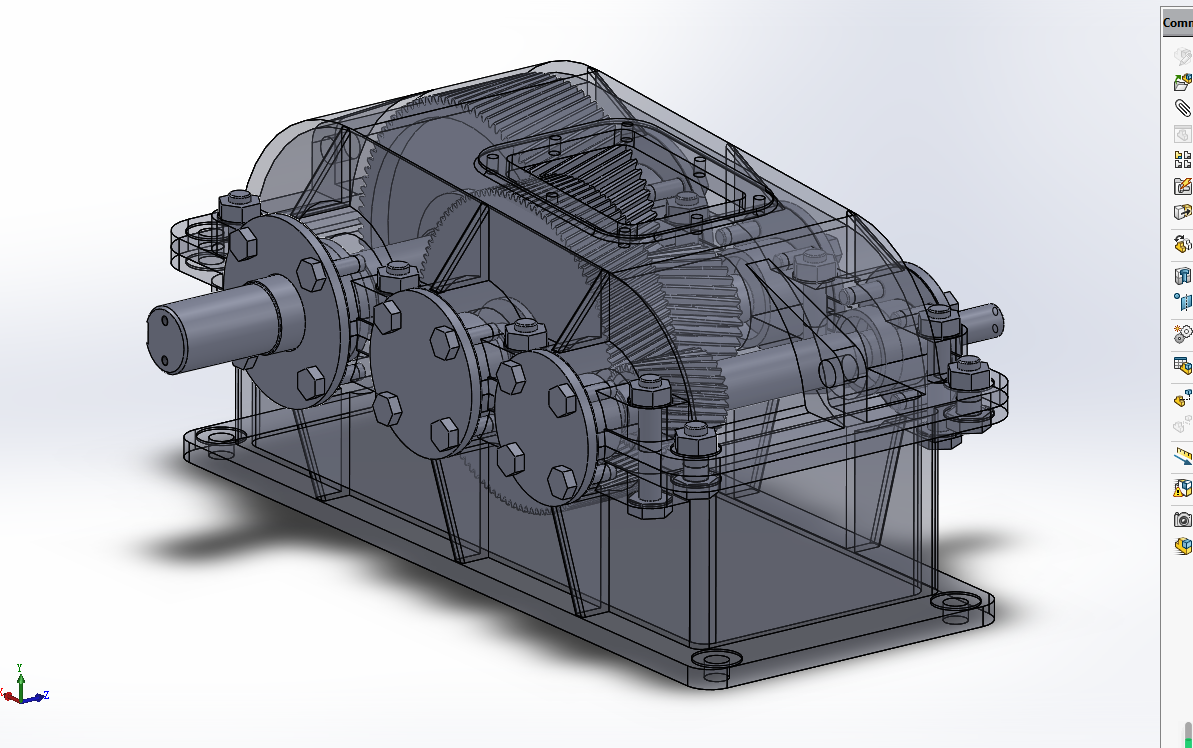Run Interference Detection with the warning icon
The width and height of the screenshot is (1193, 748).
[x=1182, y=488]
